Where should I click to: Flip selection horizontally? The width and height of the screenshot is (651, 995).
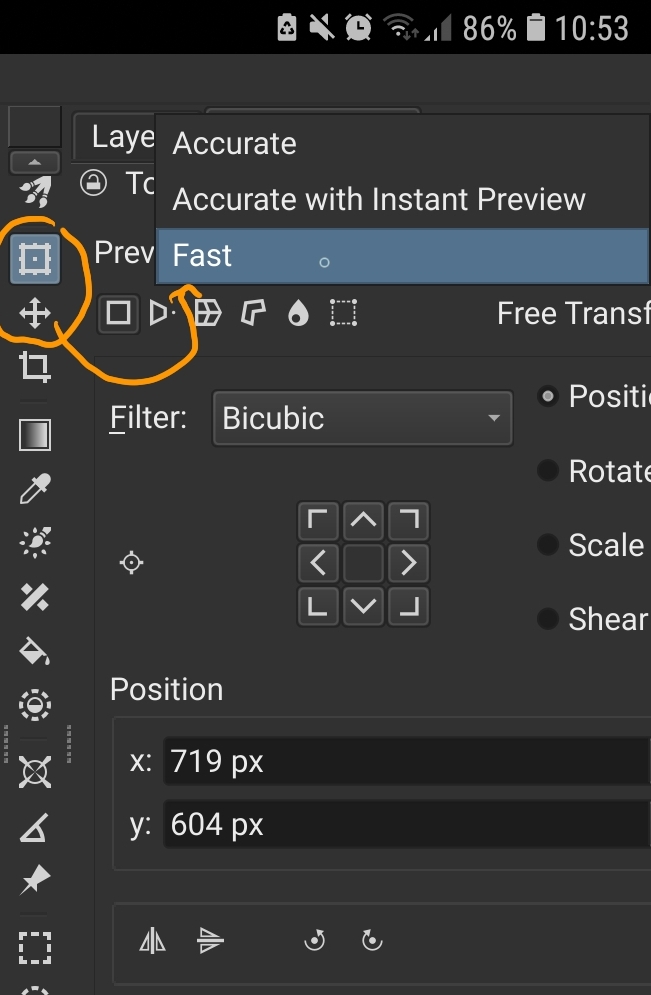click(152, 940)
